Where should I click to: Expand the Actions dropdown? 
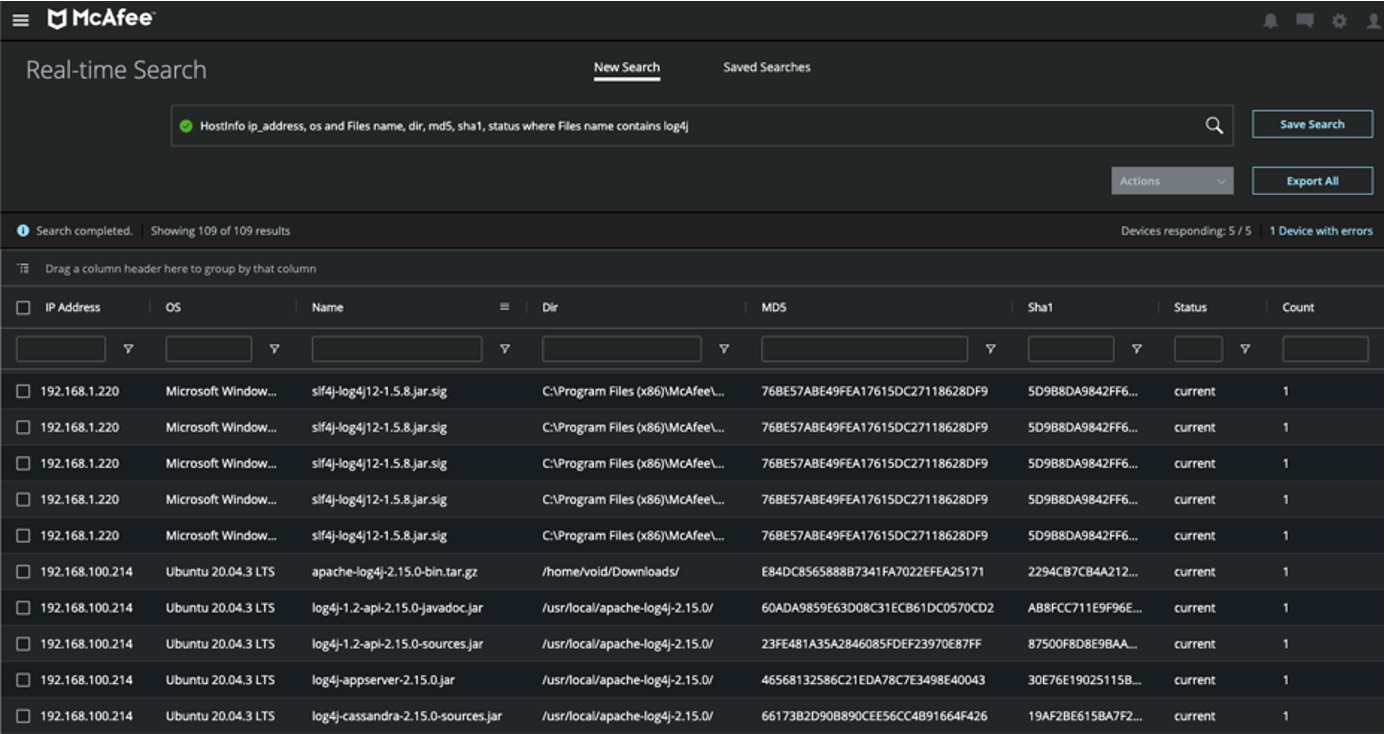pyautogui.click(x=1172, y=181)
